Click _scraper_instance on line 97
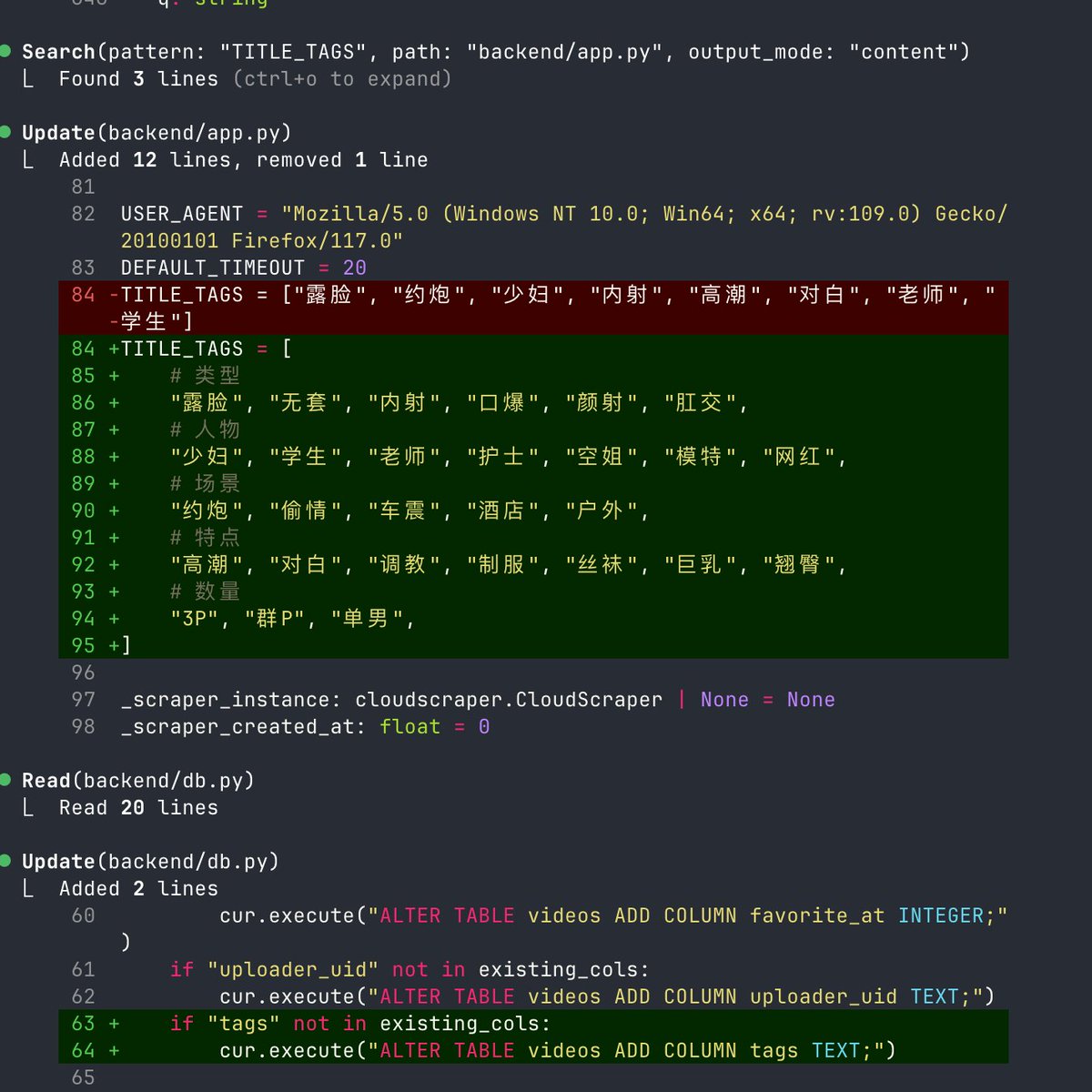Viewport: 1092px width, 1092px height. [x=225, y=700]
